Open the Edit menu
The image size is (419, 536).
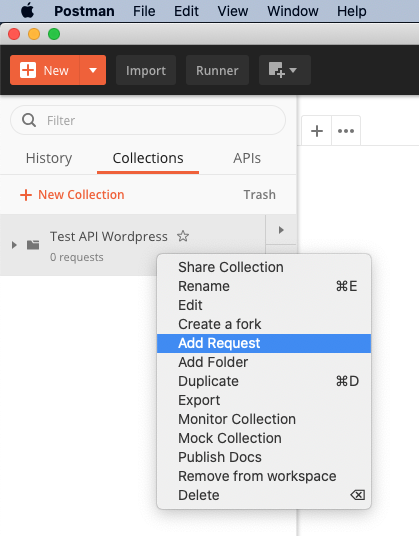[186, 11]
